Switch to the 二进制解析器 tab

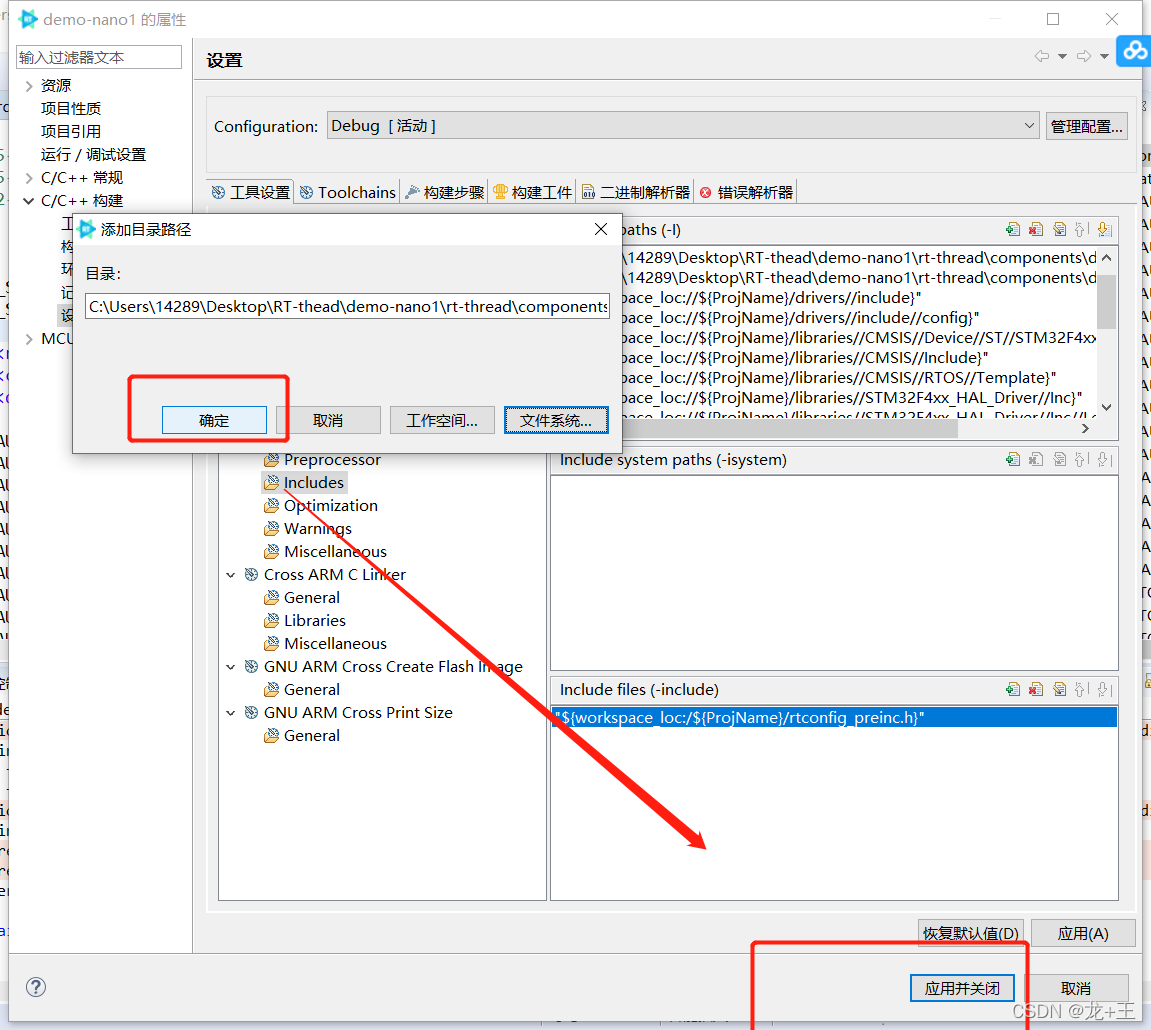tap(636, 192)
